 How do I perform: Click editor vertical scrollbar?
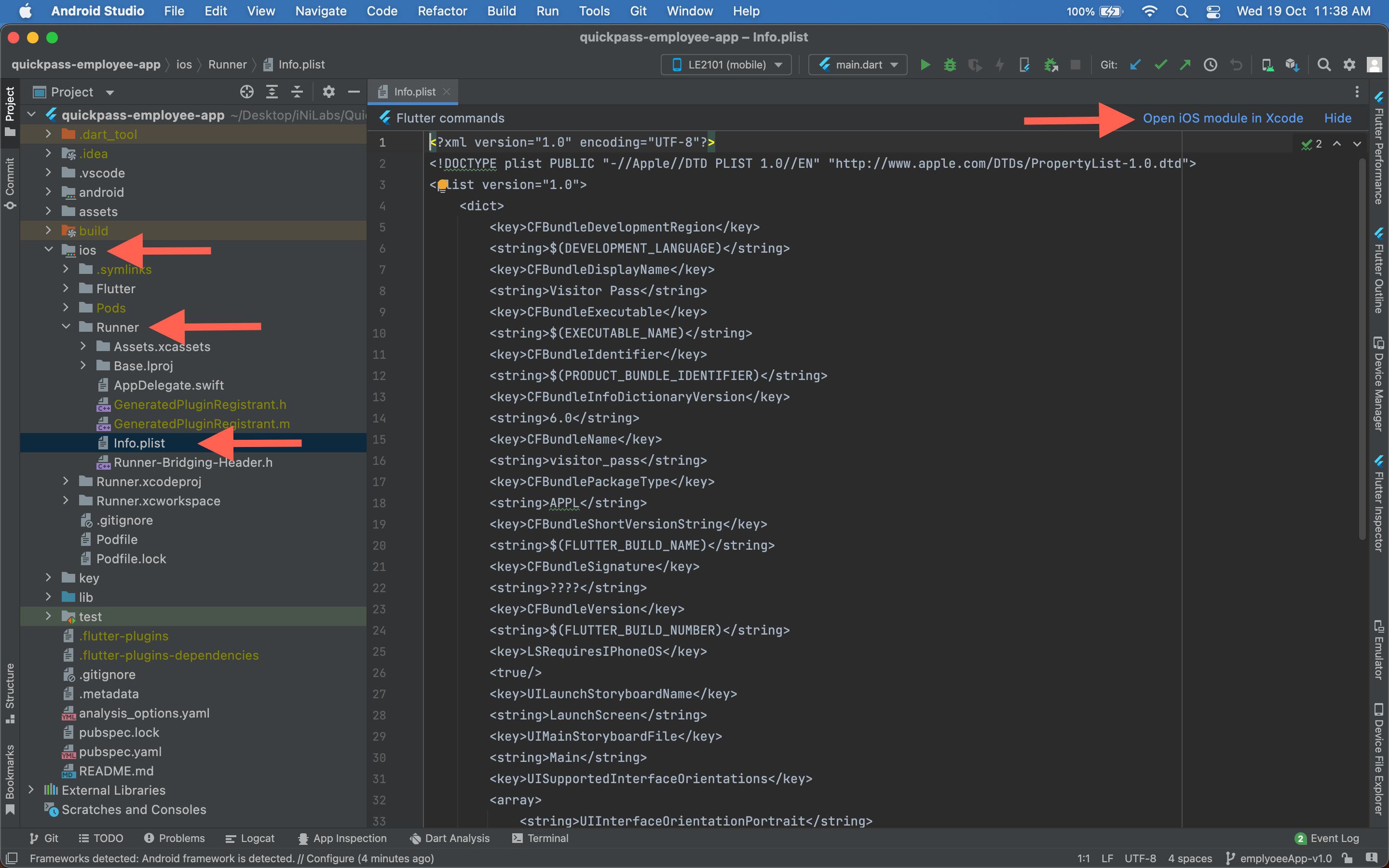[1362, 350]
